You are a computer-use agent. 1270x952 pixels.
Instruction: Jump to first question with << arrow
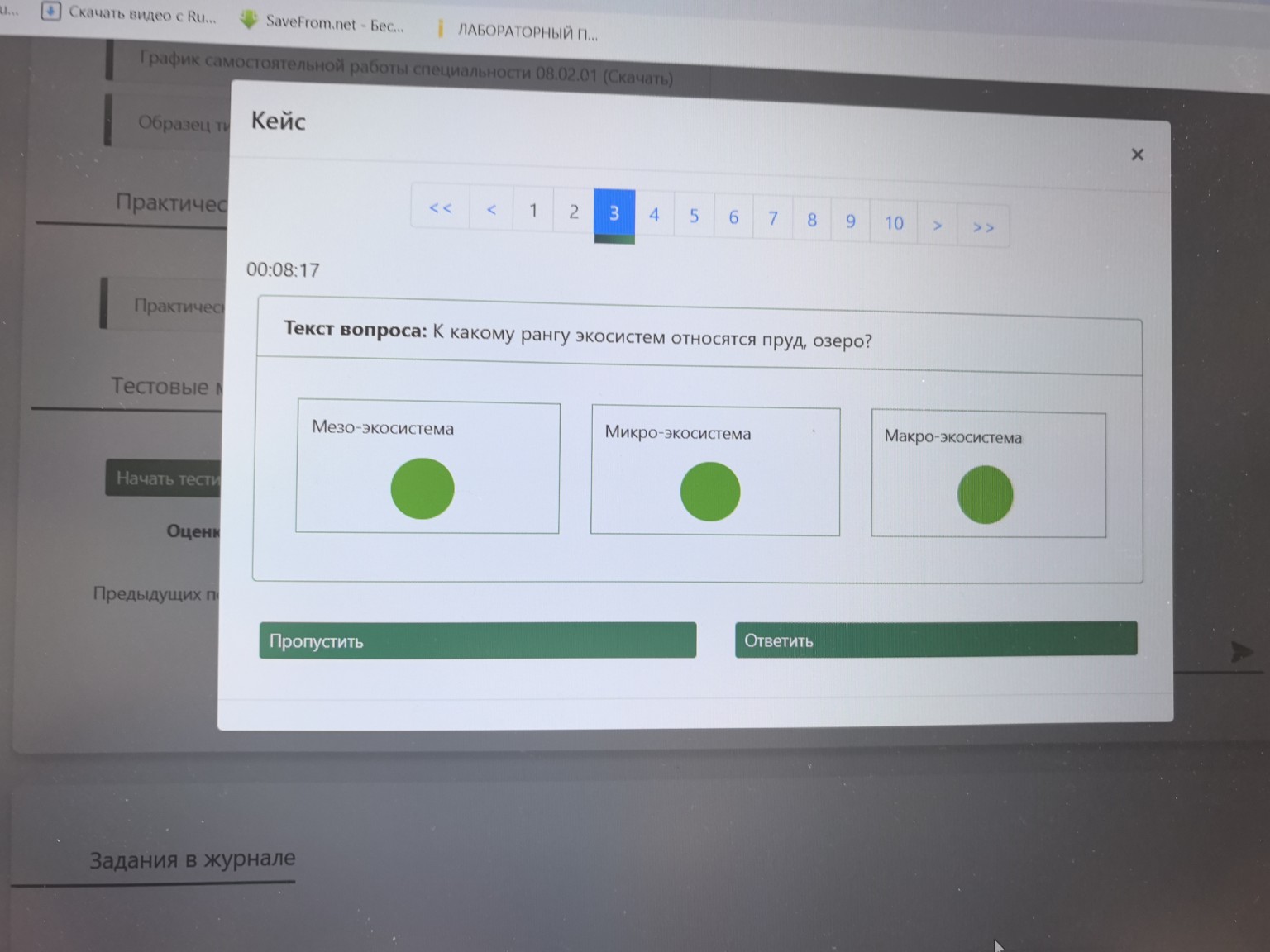click(x=441, y=207)
